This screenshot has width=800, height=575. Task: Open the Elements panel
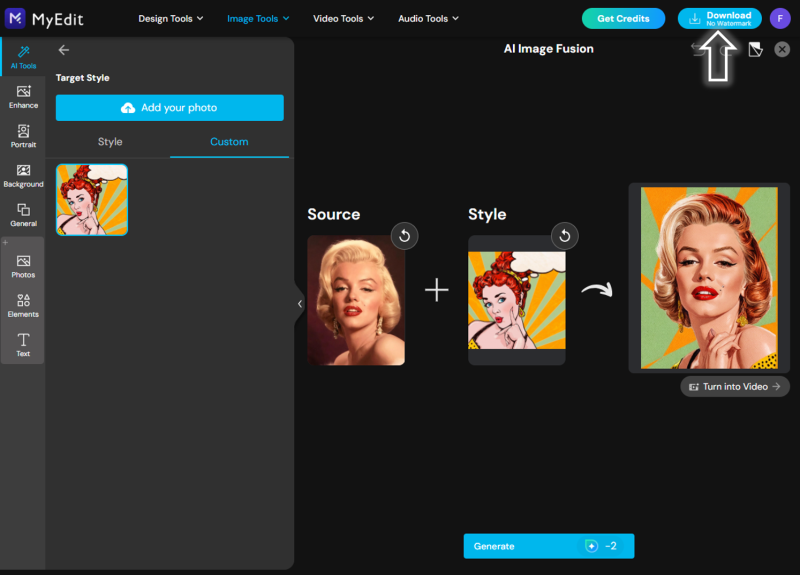[x=23, y=306]
